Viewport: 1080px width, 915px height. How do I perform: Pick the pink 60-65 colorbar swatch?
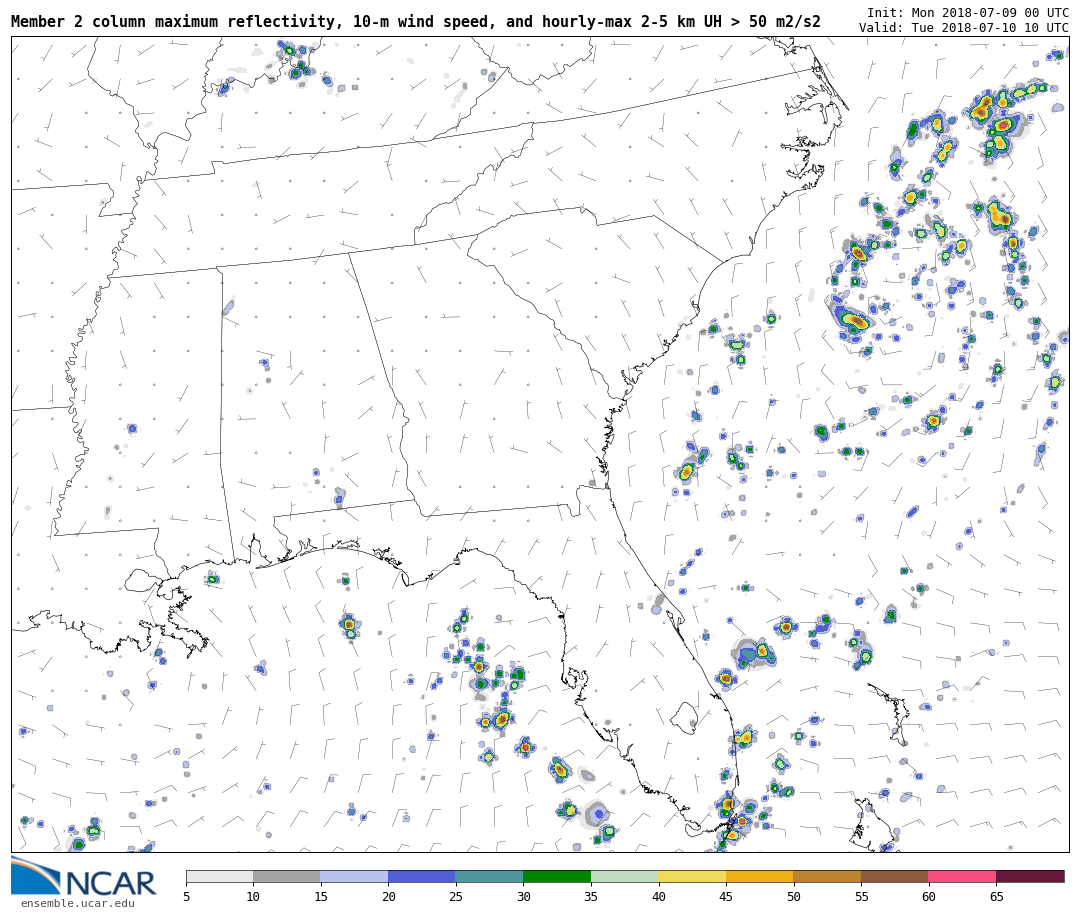962,877
